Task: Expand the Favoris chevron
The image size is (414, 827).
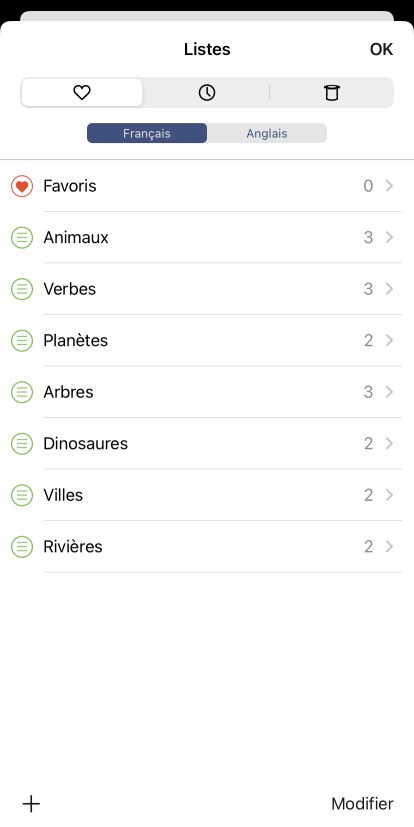Action: coord(389,186)
